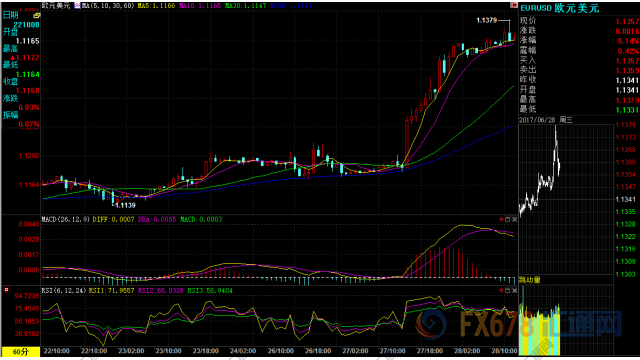This screenshot has height=360, width=640.
Task: Maximize the MACD panel with its square icon
Action: [x=508, y=220]
